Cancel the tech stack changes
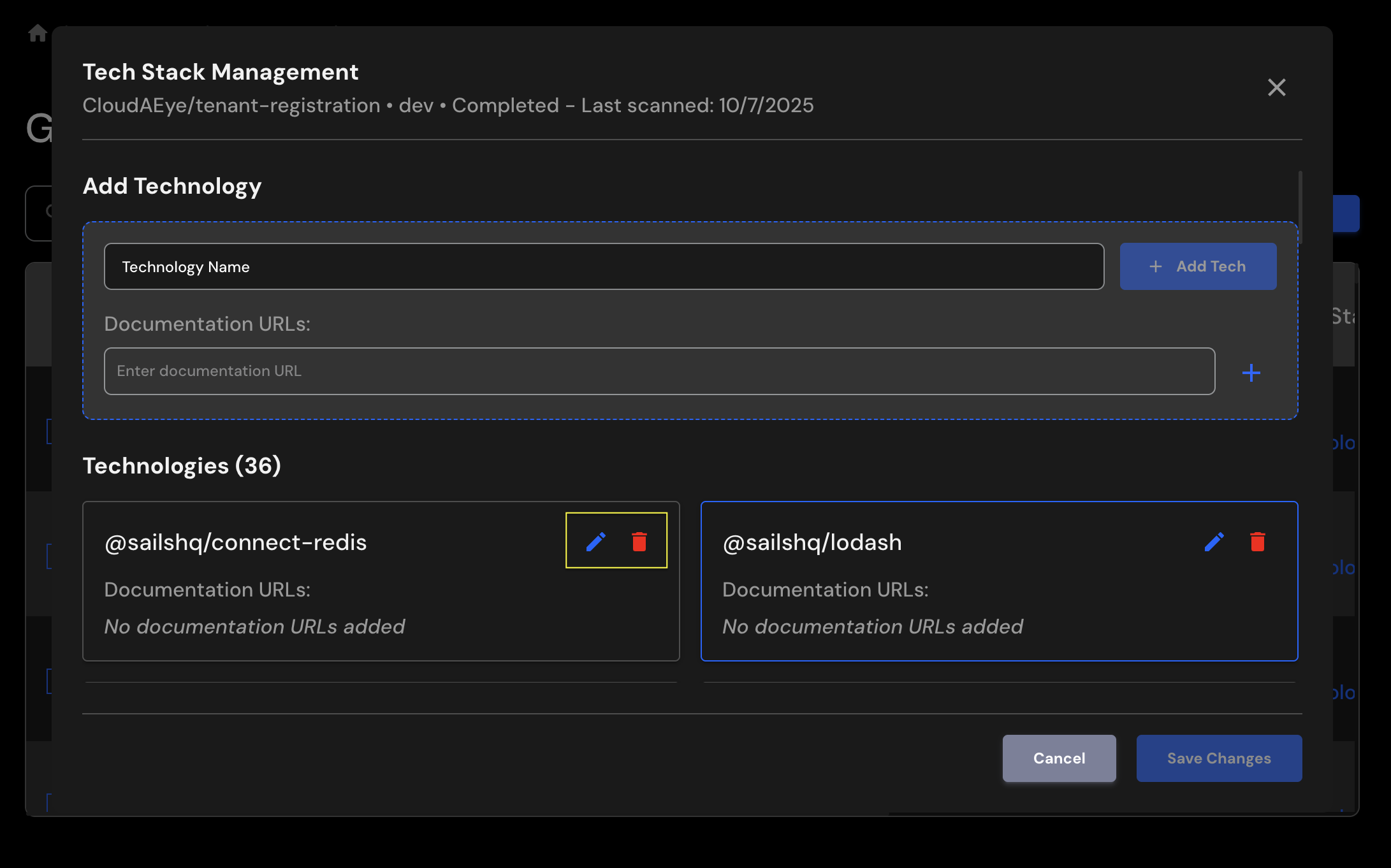The height and width of the screenshot is (868, 1391). 1059,758
